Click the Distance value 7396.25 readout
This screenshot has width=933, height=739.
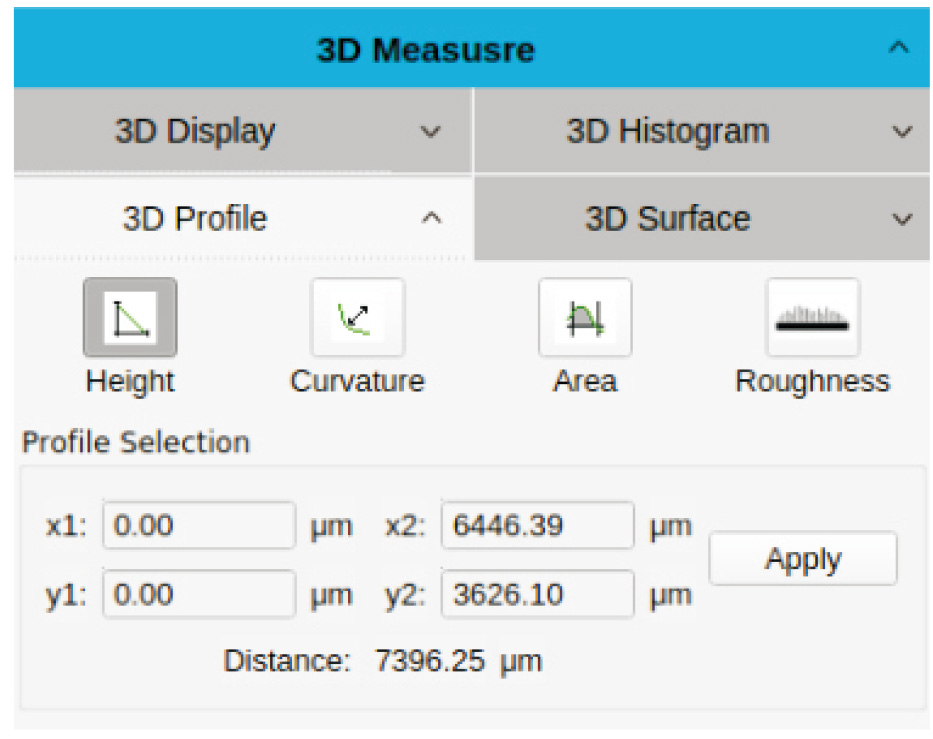430,660
